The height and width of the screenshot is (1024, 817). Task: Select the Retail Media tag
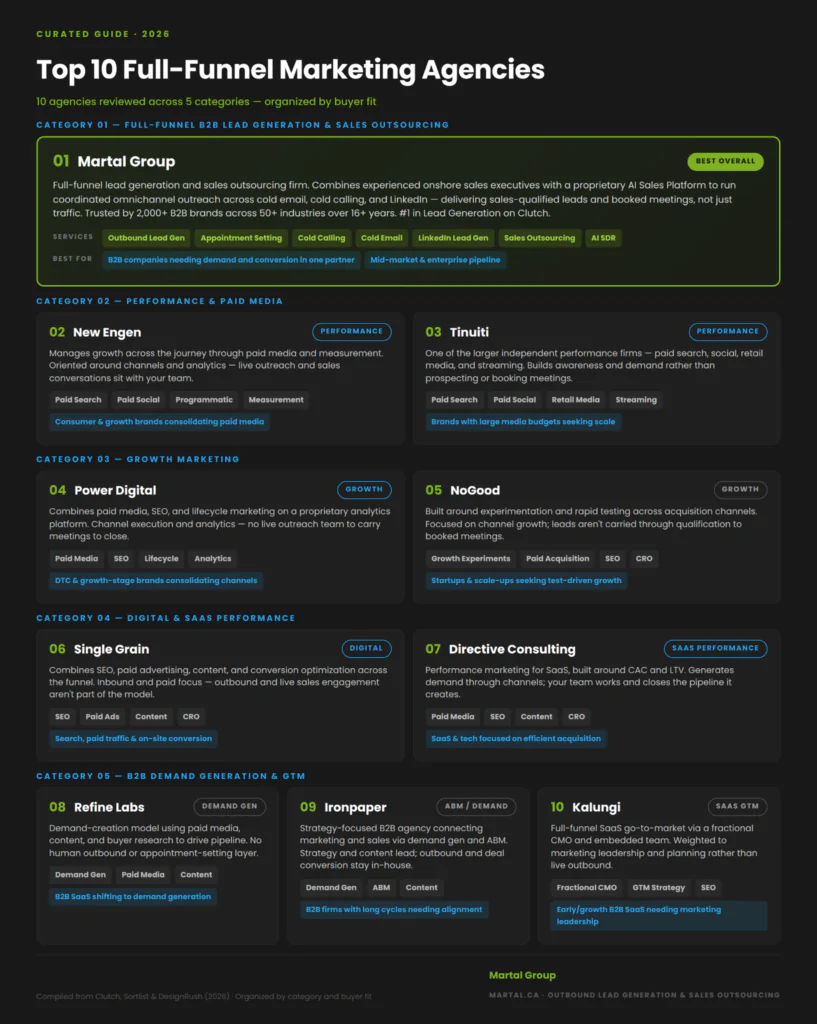click(575, 400)
